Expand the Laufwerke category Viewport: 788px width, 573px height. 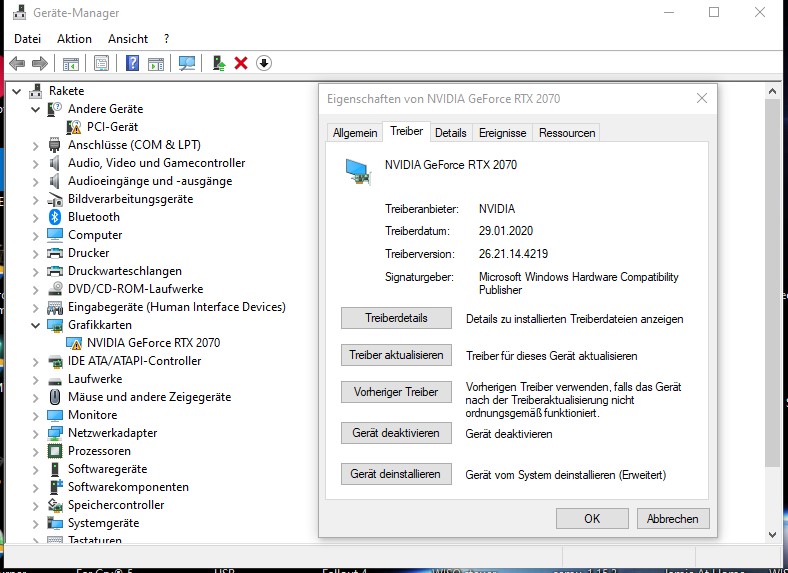coord(35,380)
